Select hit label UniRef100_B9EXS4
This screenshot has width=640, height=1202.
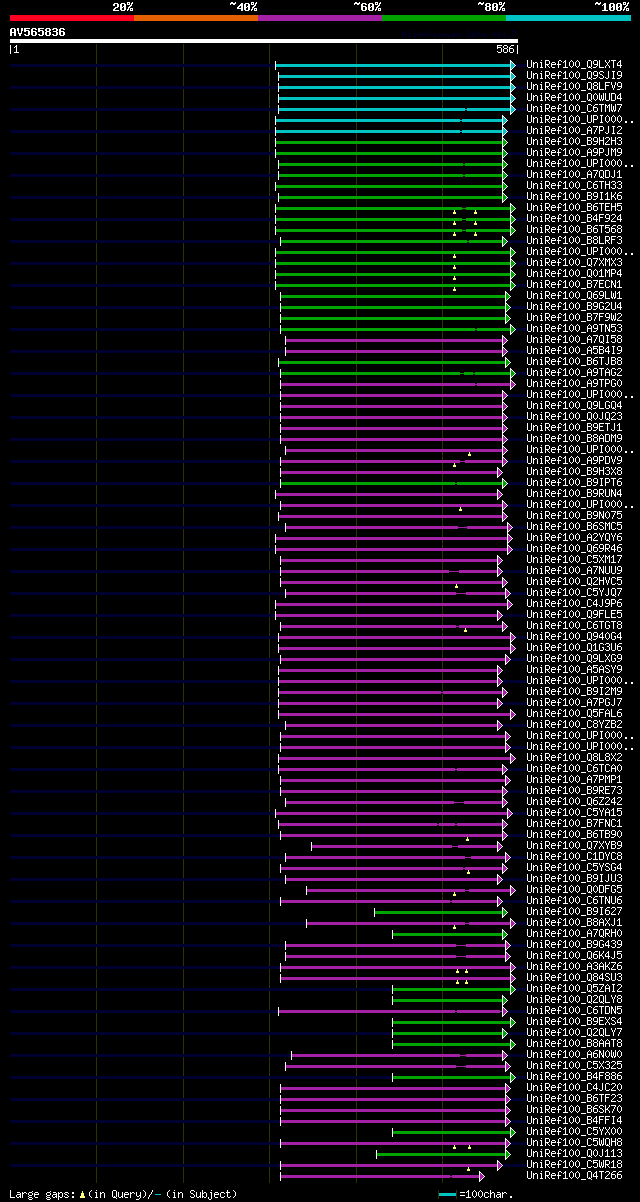[x=574, y=1021]
